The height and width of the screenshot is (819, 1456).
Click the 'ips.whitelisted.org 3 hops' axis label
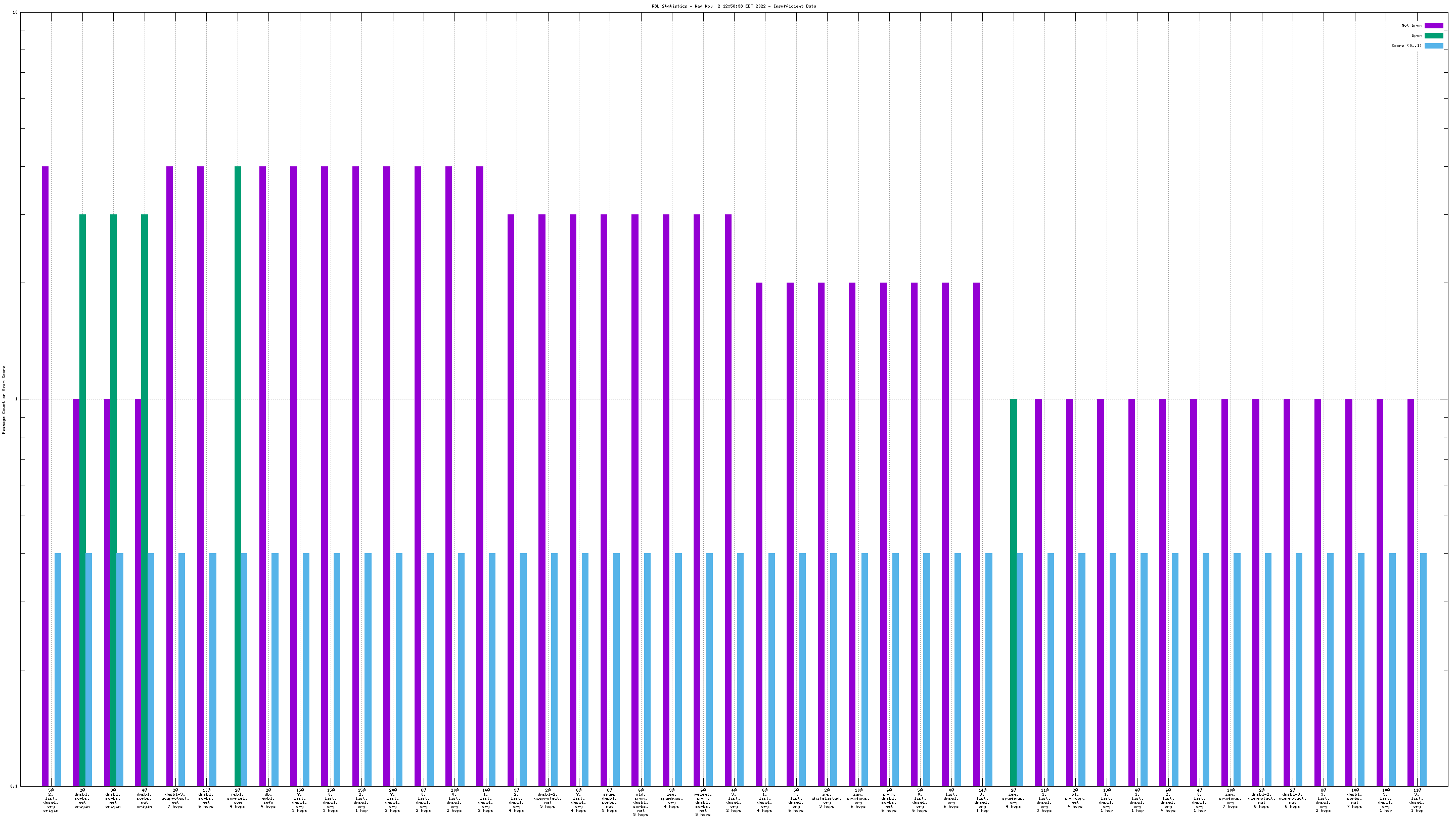827,798
